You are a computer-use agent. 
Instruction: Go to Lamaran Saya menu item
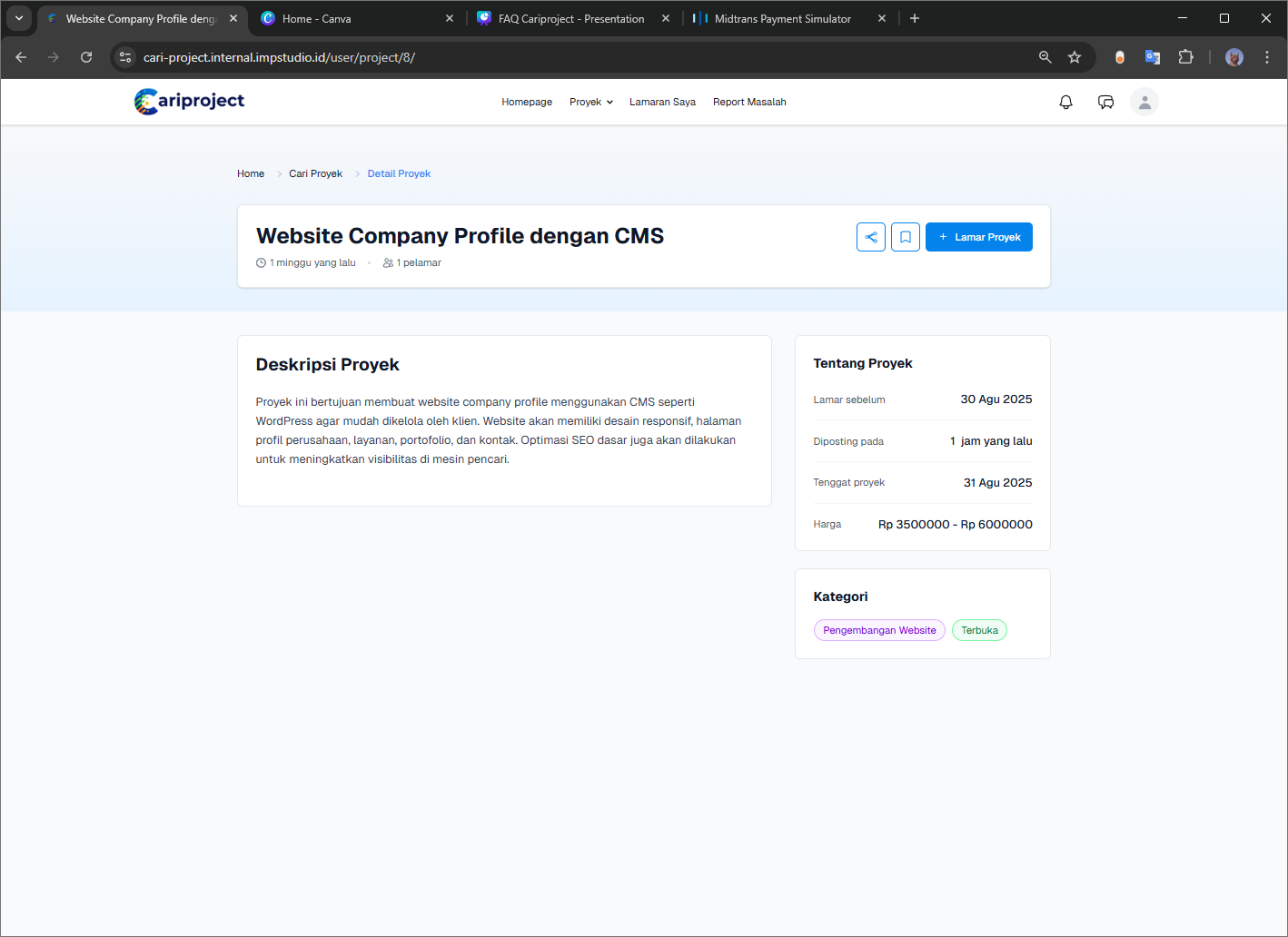click(662, 102)
